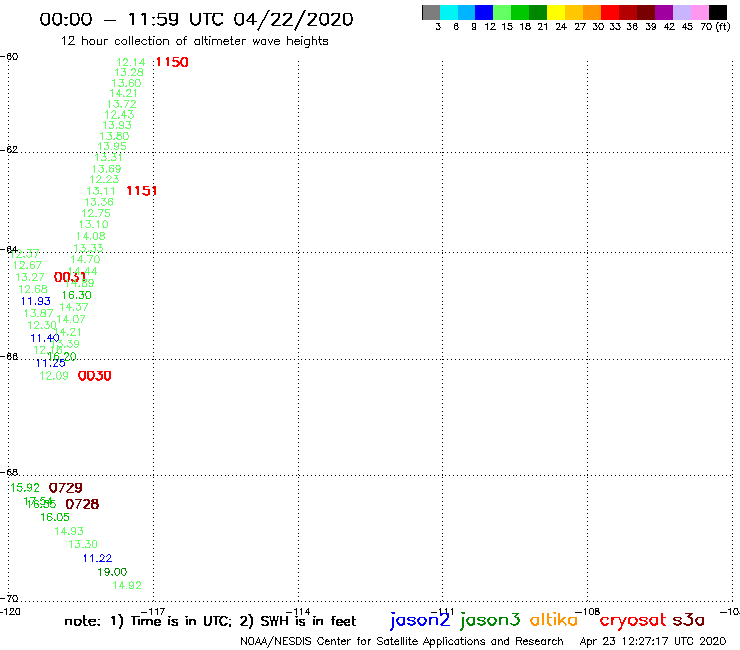
Task: Click the dark red time label 0729
Action: pos(66,488)
